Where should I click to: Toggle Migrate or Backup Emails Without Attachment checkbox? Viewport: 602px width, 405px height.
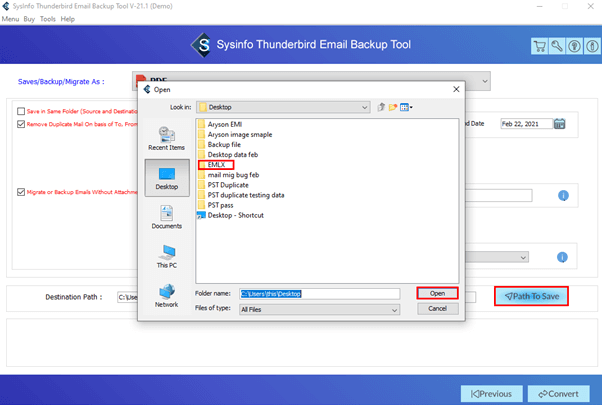21,192
